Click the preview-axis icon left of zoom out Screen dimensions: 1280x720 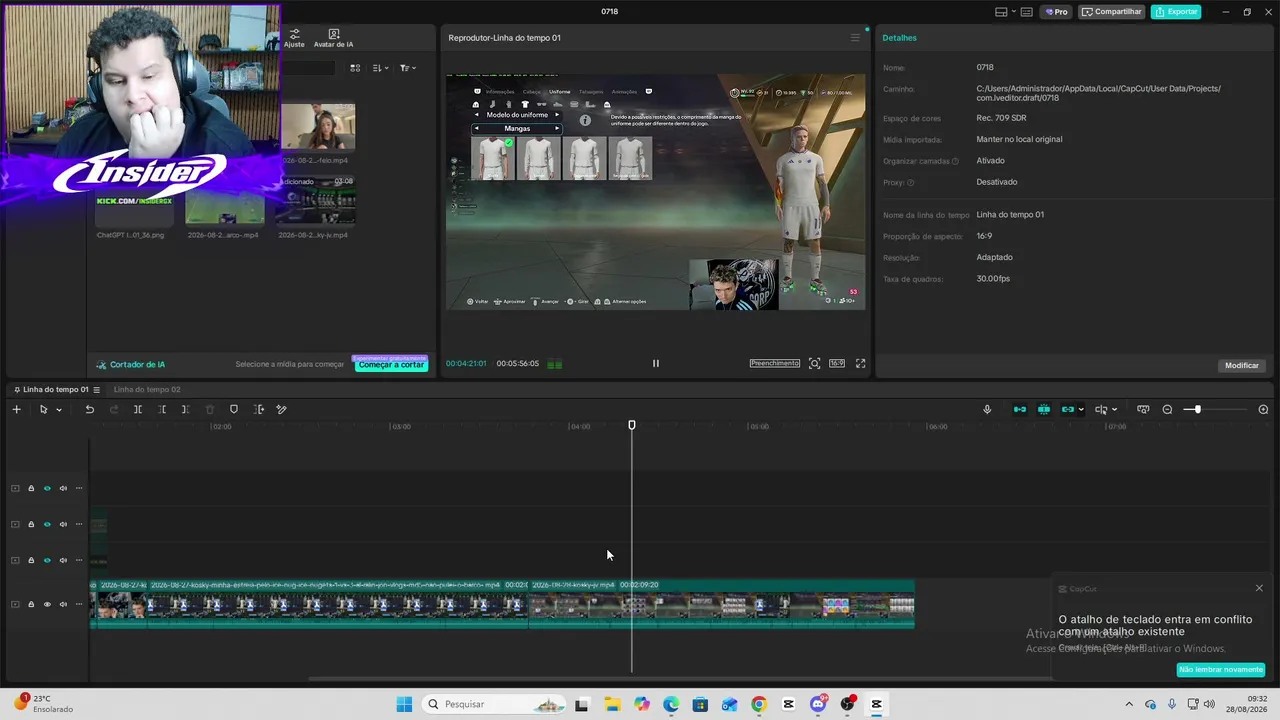(x=1143, y=409)
